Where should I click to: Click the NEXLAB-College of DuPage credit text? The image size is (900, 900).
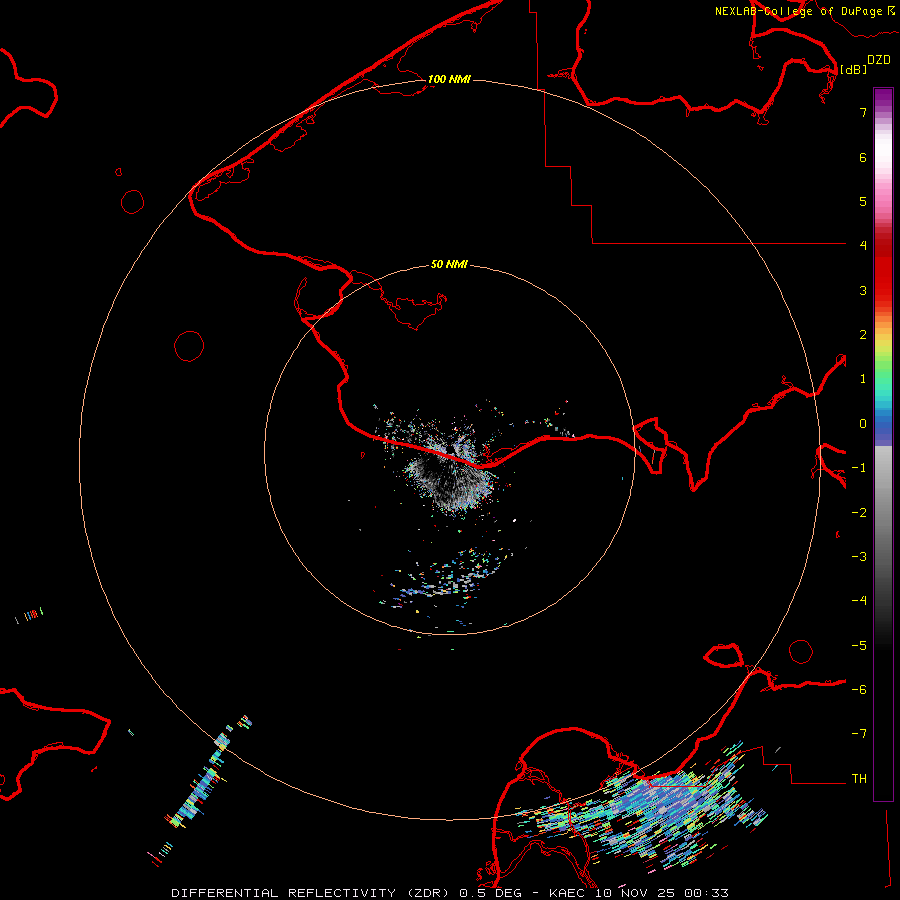coord(798,11)
